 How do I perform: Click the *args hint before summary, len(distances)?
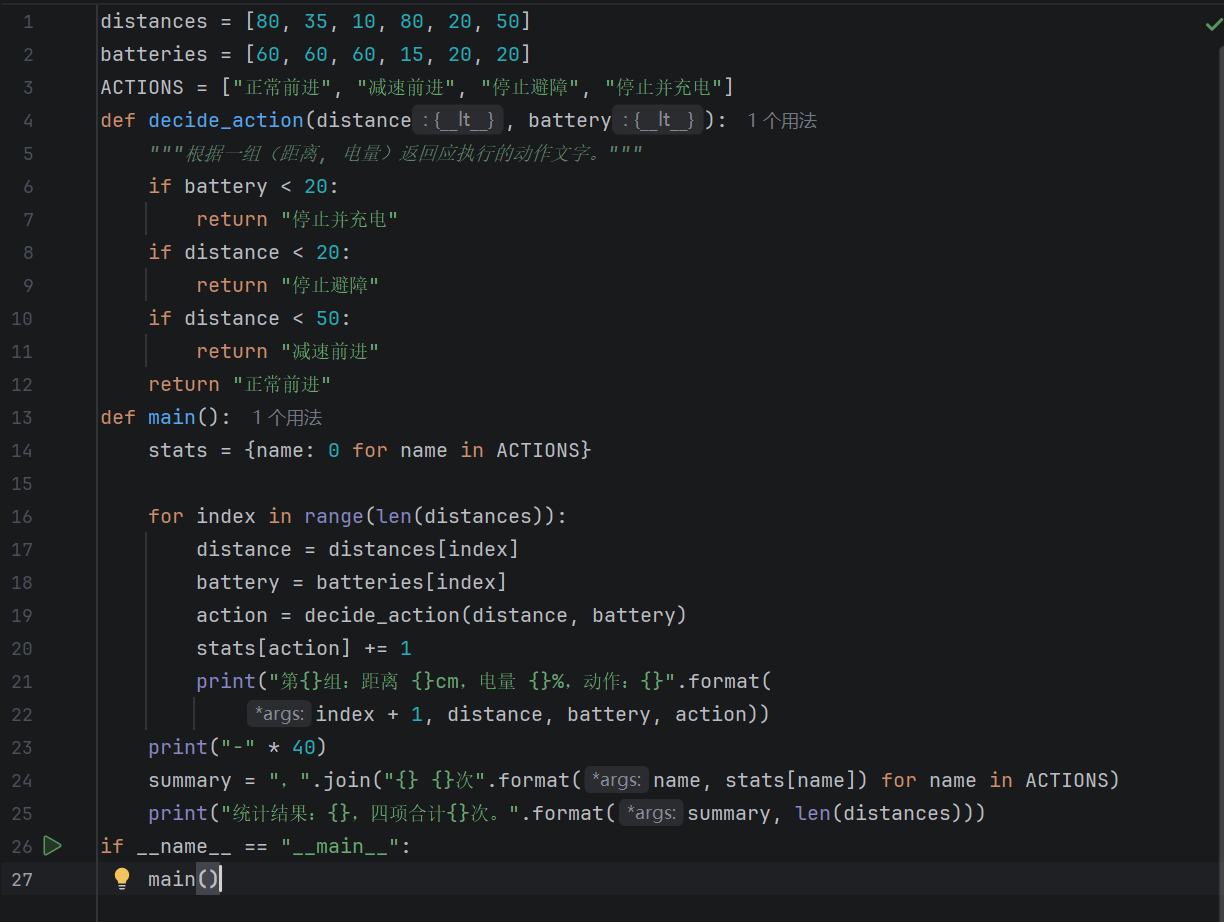651,814
